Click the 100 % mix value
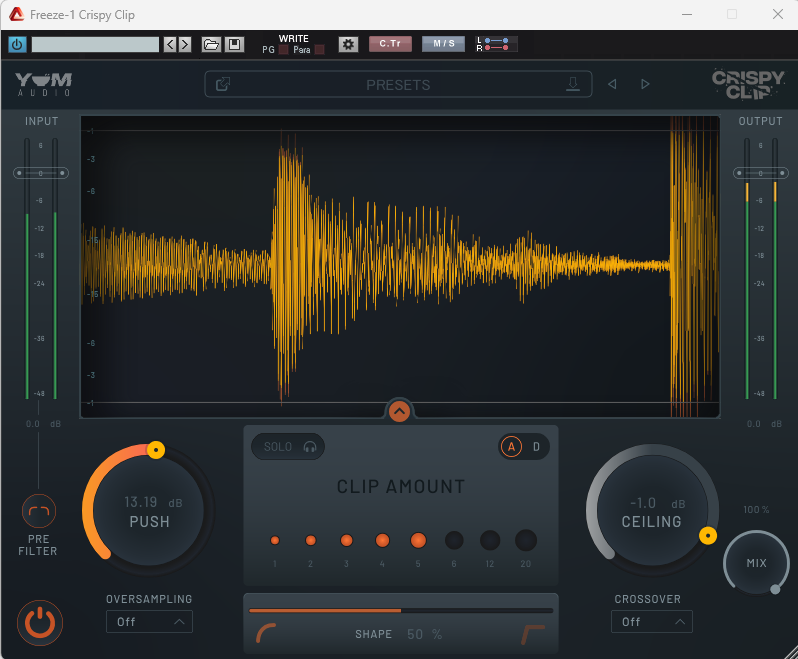Image resolution: width=798 pixels, height=659 pixels. coord(756,510)
